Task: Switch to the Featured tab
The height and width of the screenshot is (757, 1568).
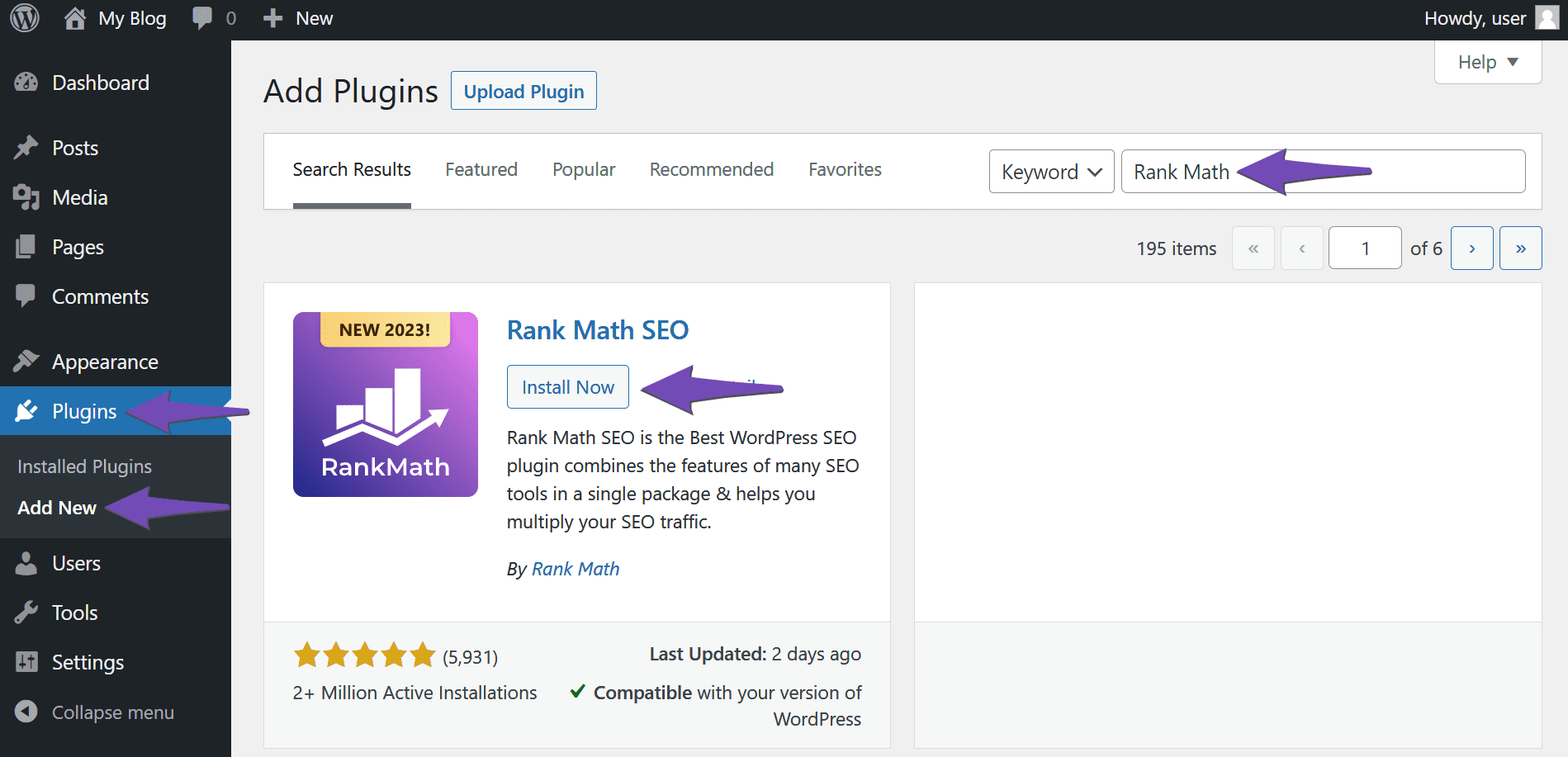Action: 481,170
